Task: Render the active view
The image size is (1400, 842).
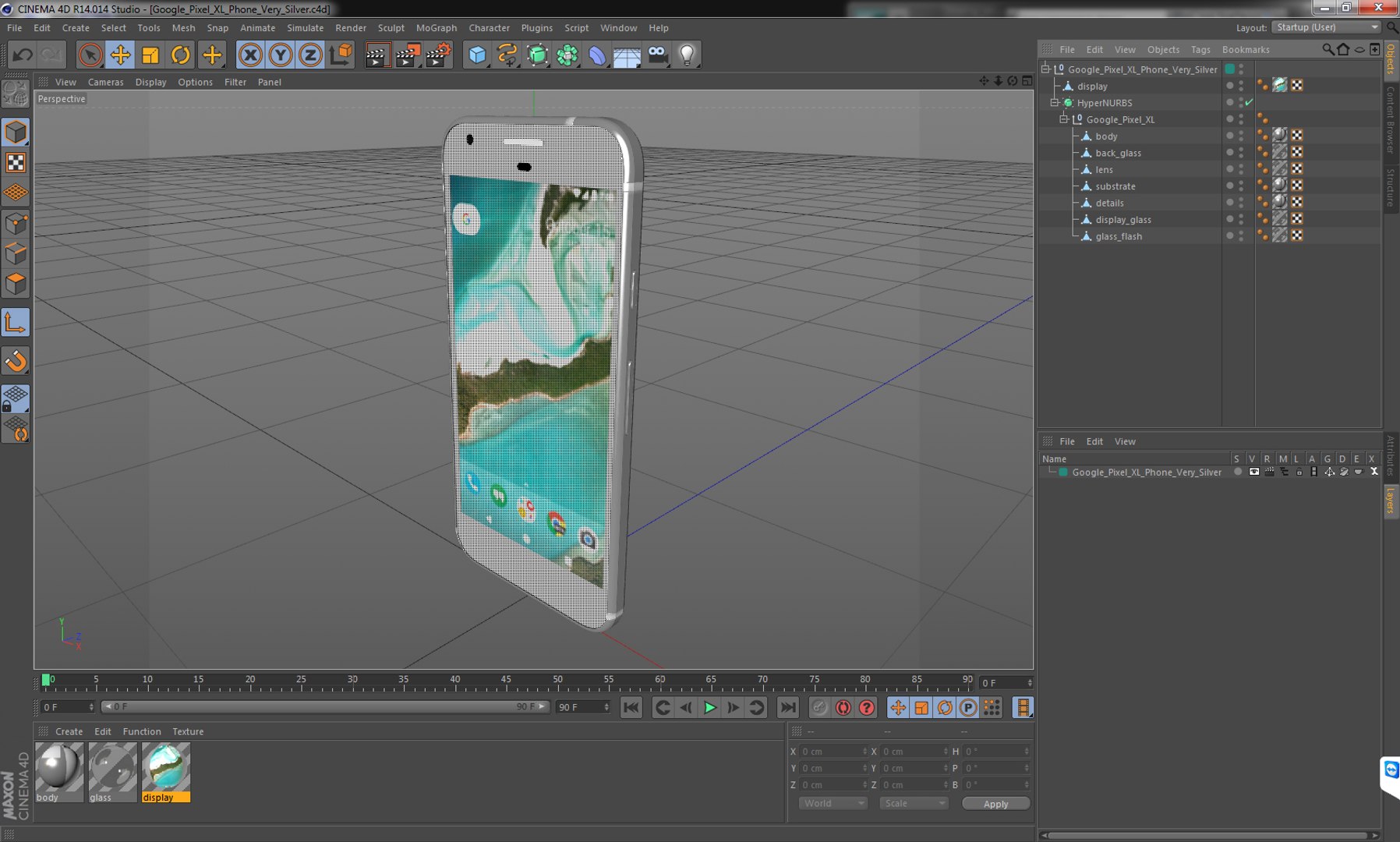Action: coord(376,55)
